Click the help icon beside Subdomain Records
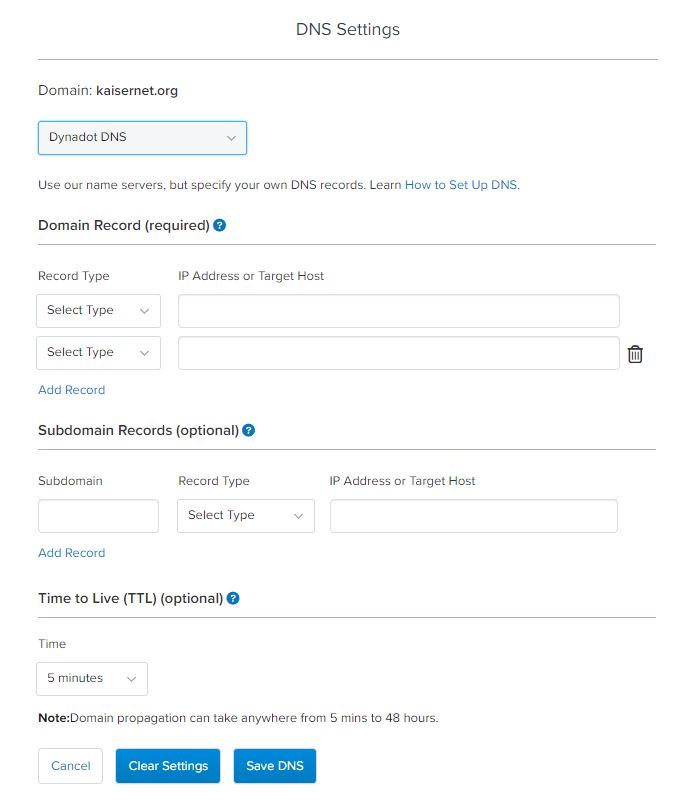 click(x=249, y=430)
